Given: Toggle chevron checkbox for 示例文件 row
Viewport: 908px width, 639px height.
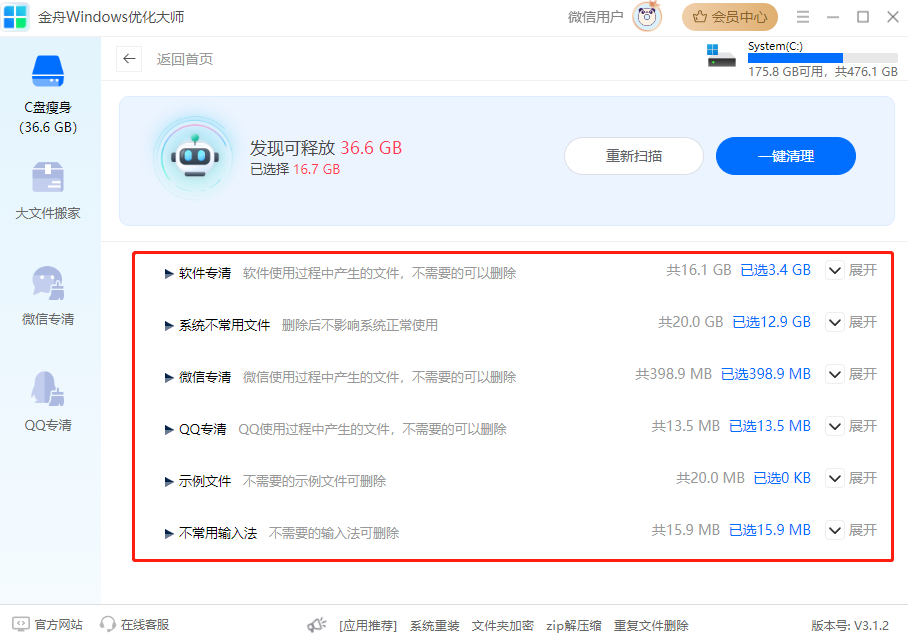Looking at the screenshot, I should tap(834, 478).
